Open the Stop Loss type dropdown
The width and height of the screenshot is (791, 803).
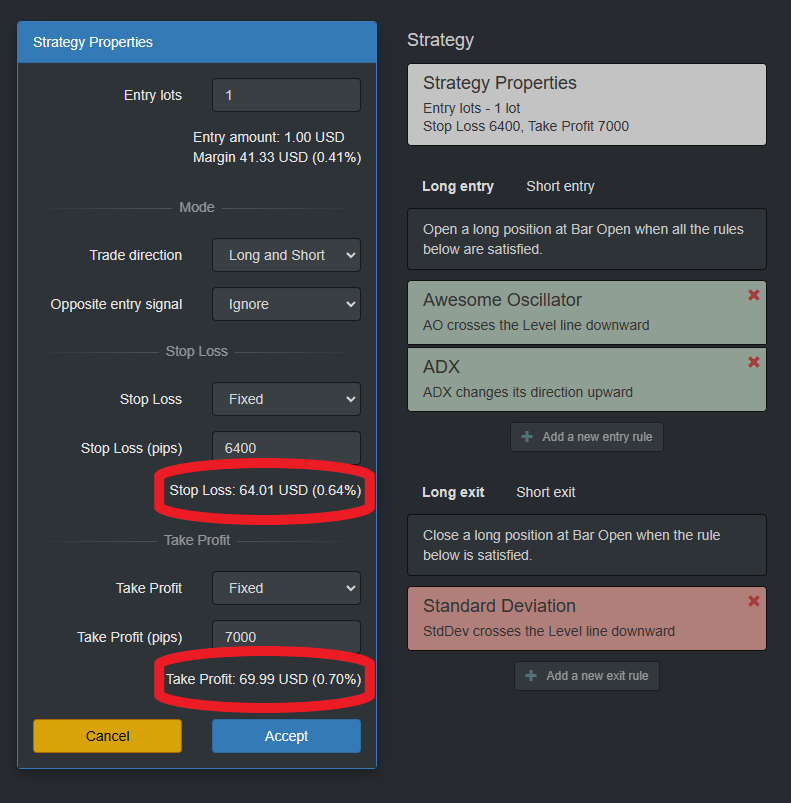[286, 399]
